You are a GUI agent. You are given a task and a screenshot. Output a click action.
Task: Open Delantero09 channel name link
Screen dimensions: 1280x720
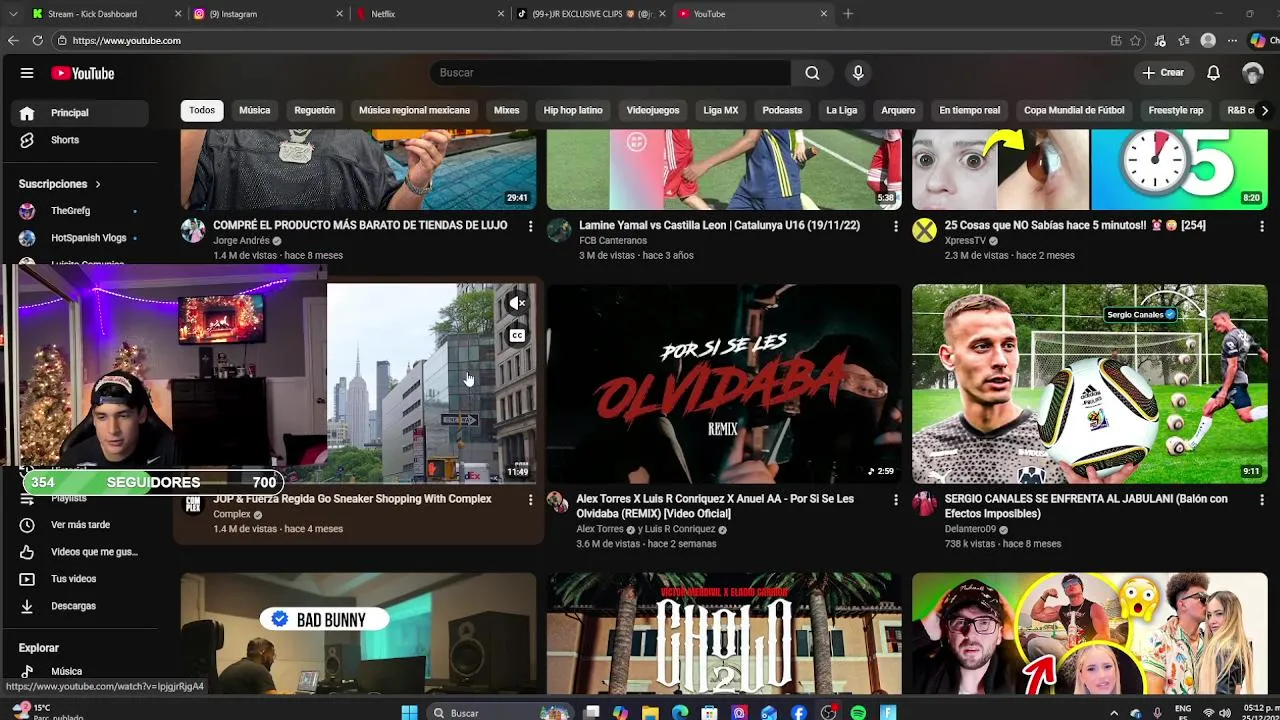pos(970,530)
